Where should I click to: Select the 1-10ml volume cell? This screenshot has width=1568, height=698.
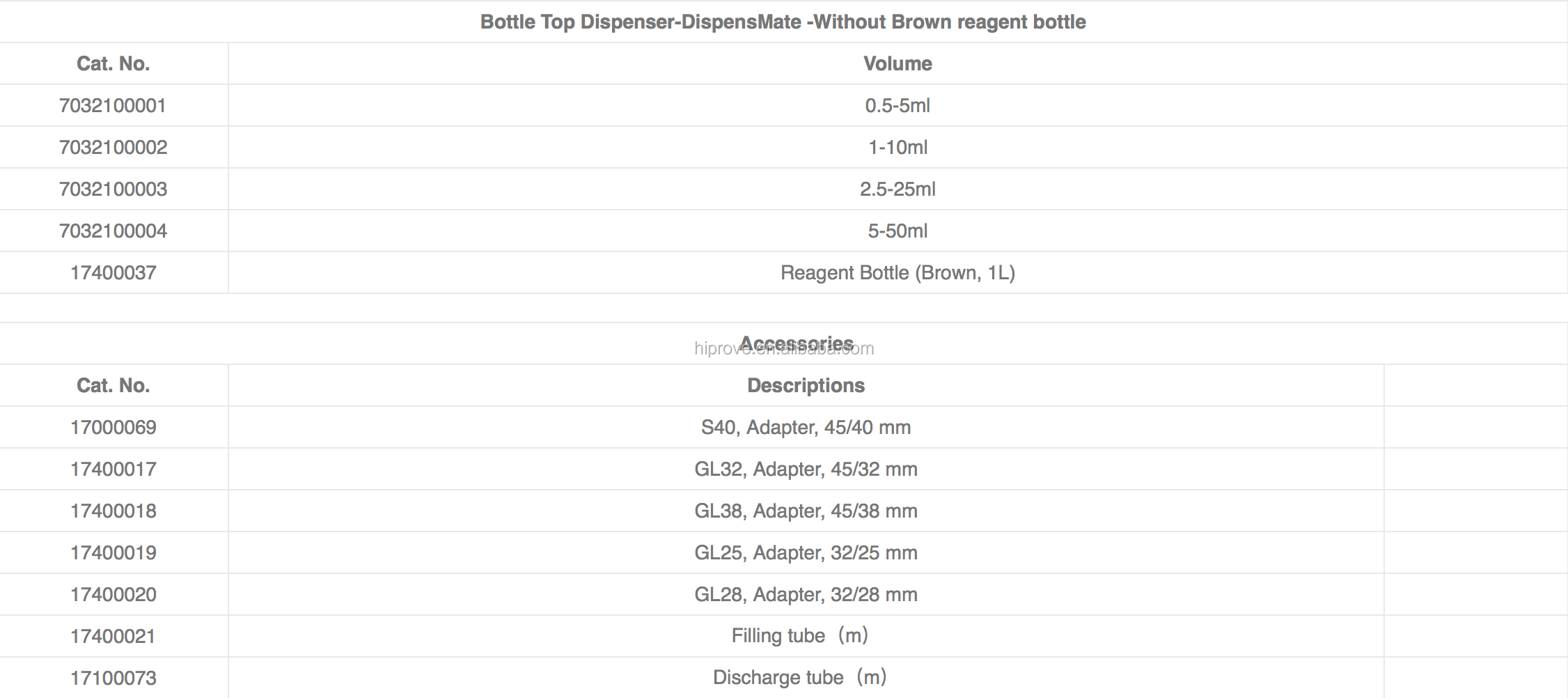897,148
